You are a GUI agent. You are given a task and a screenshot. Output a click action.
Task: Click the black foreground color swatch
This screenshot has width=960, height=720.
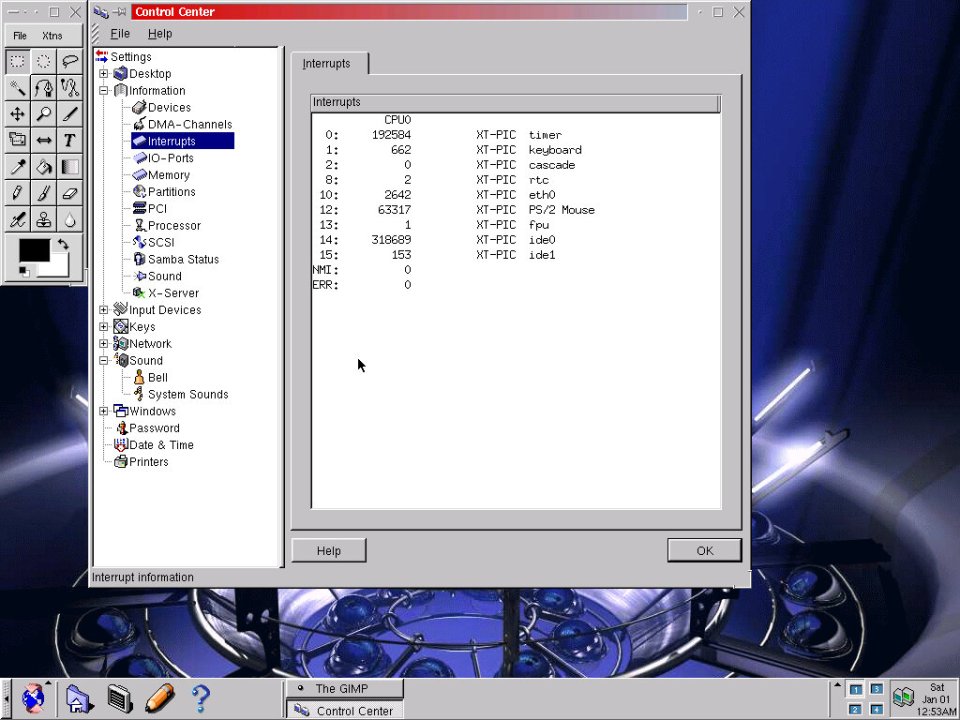click(33, 250)
